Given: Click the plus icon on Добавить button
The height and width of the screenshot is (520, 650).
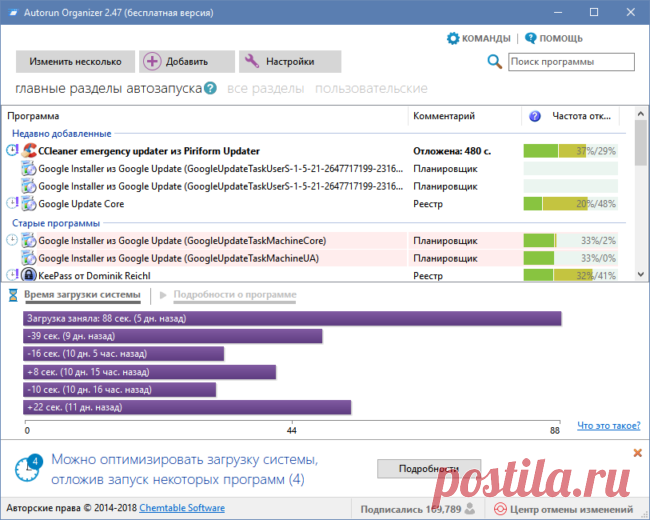Looking at the screenshot, I should point(152,62).
